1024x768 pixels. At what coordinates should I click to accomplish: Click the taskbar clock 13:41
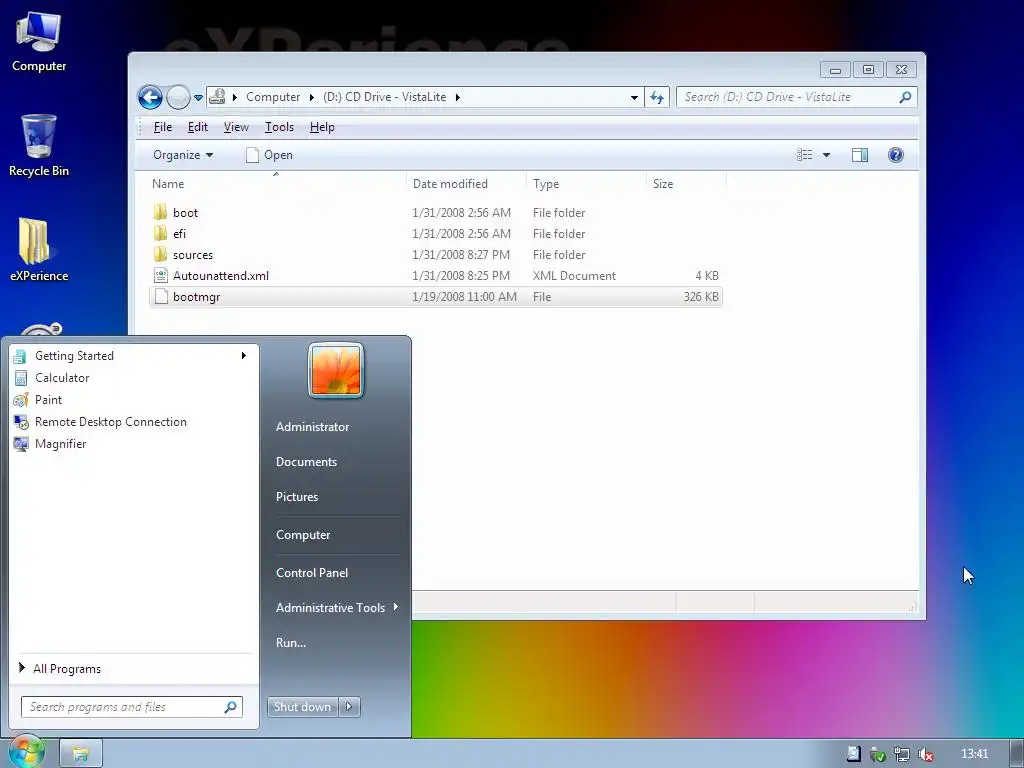(974, 754)
